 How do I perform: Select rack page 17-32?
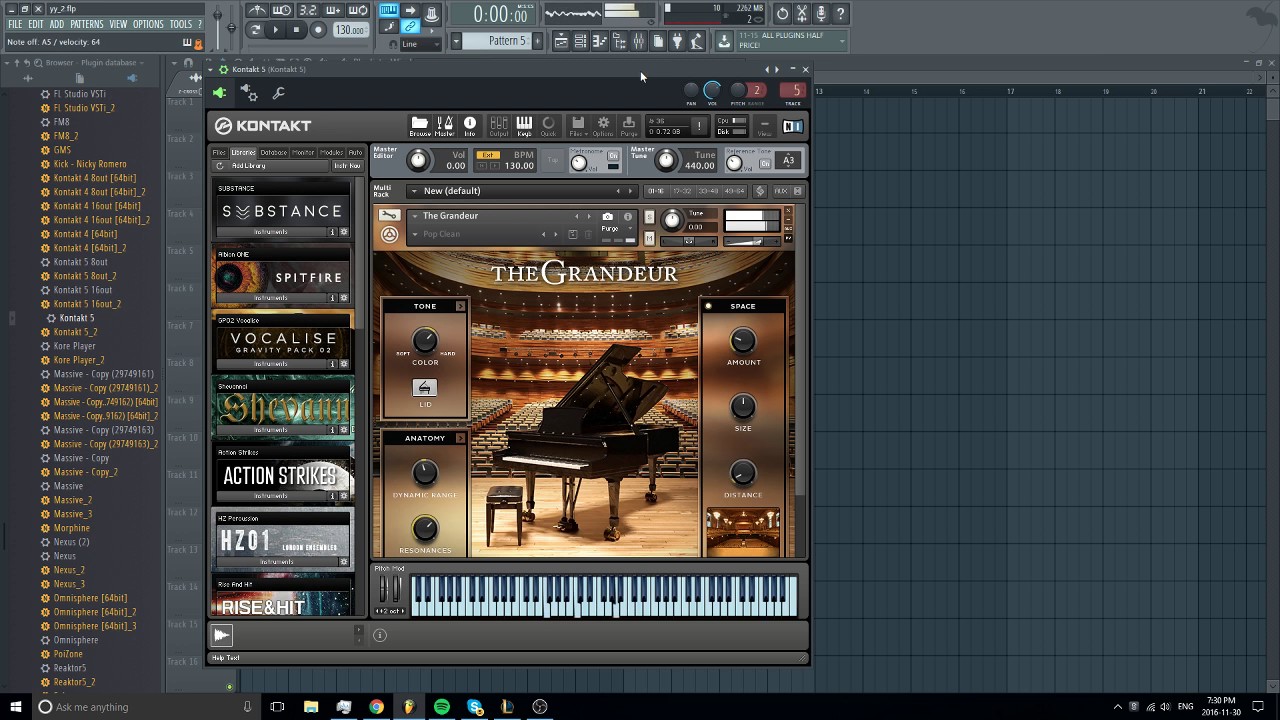681,191
